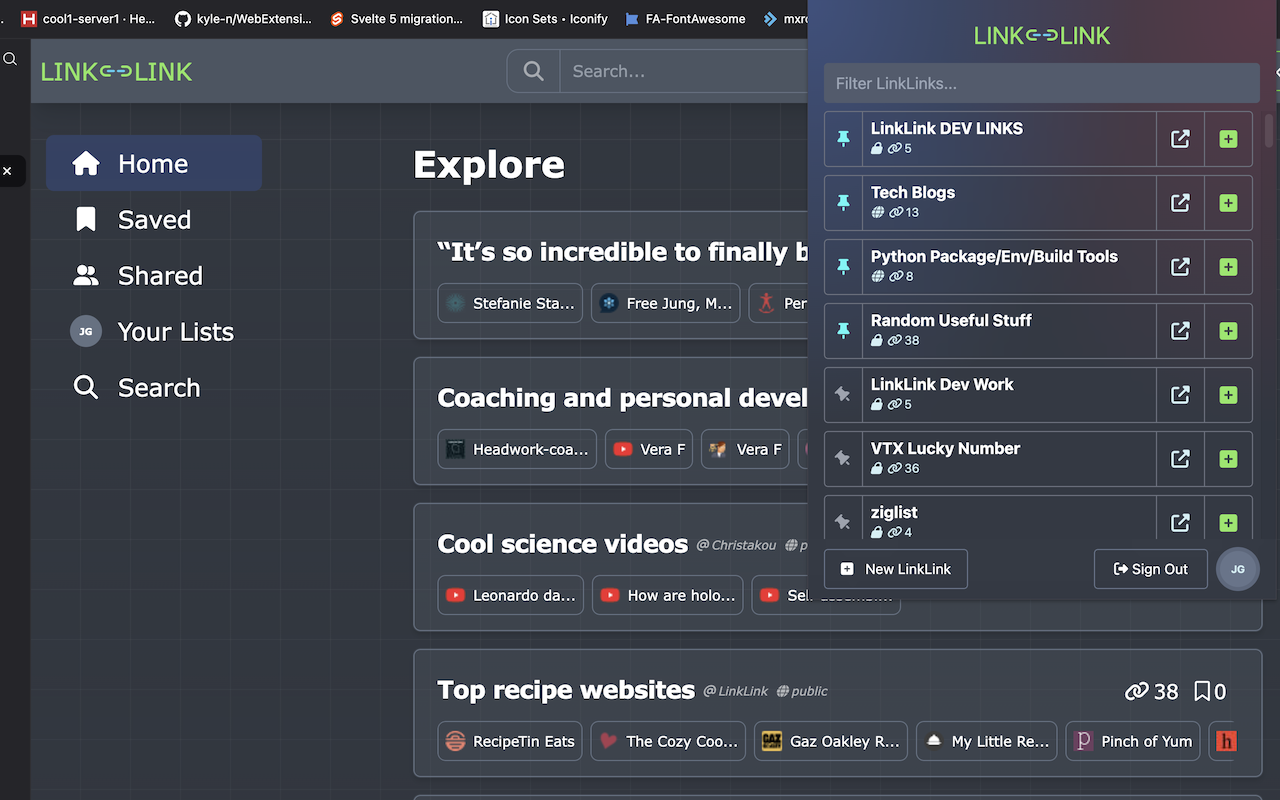Open the Saved section via its bookmark icon
Viewport: 1280px width, 800px height.
(84, 219)
